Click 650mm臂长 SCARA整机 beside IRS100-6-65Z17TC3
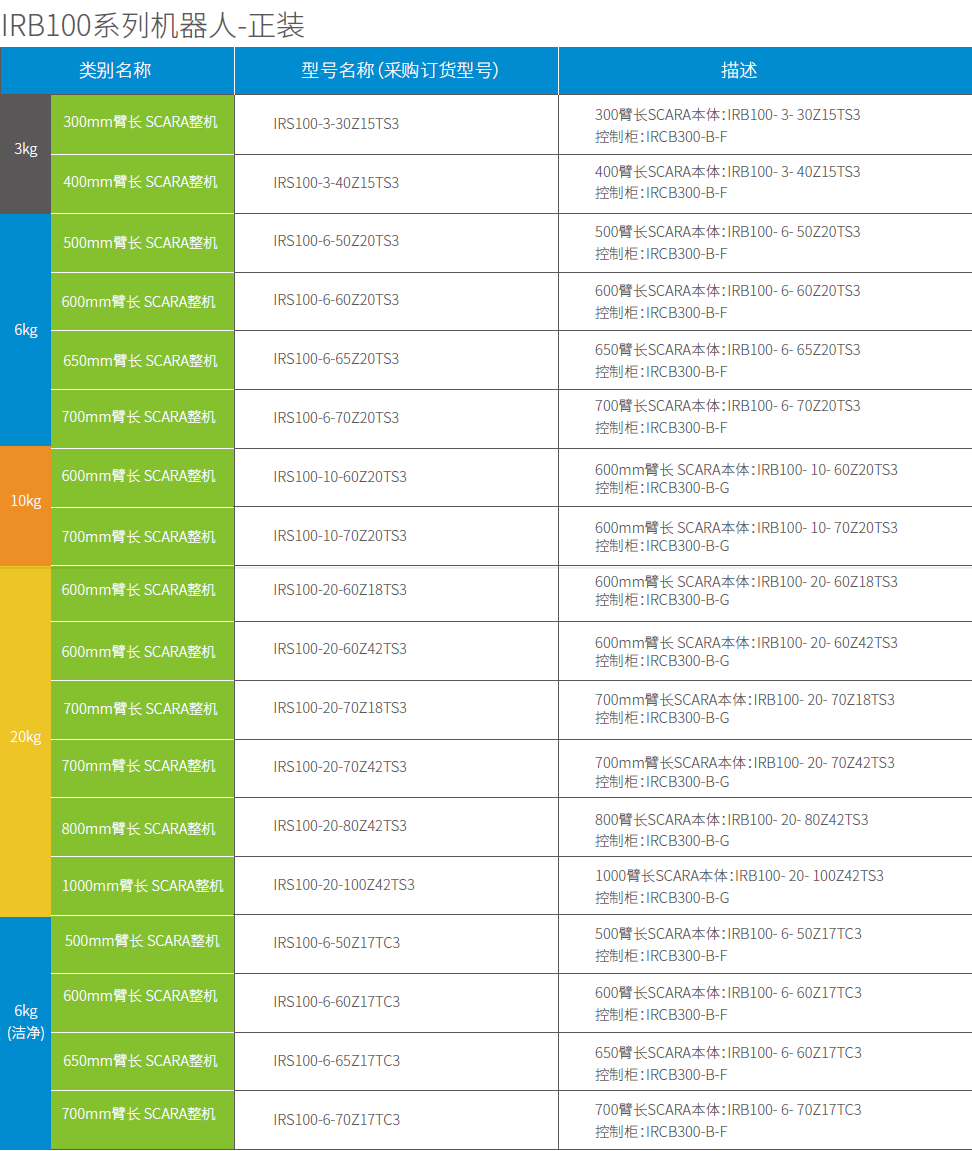The image size is (972, 1151). pyautogui.click(x=142, y=1061)
